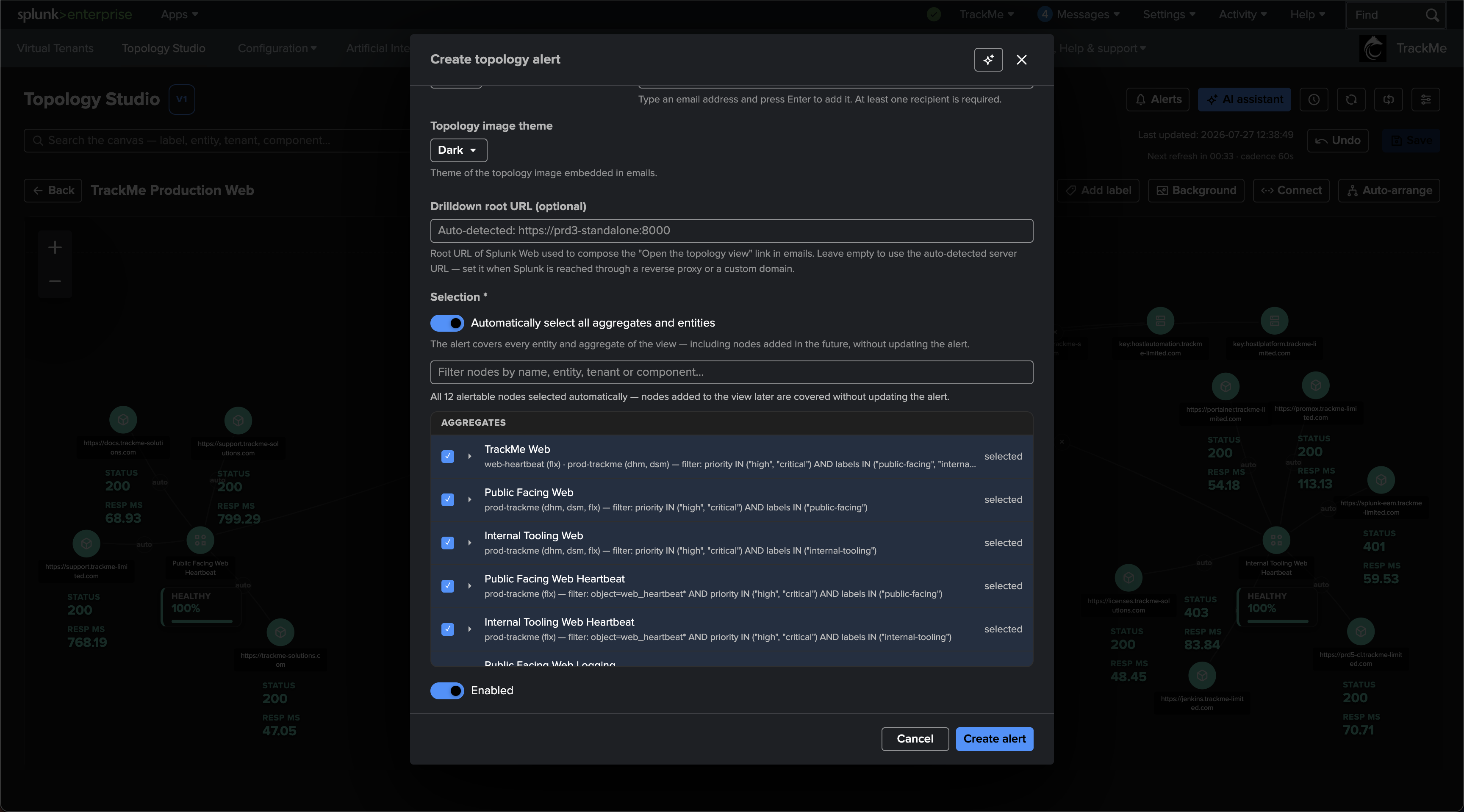Expand the Internal Tooling Web aggregate row
The image size is (1464, 812).
tap(469, 543)
